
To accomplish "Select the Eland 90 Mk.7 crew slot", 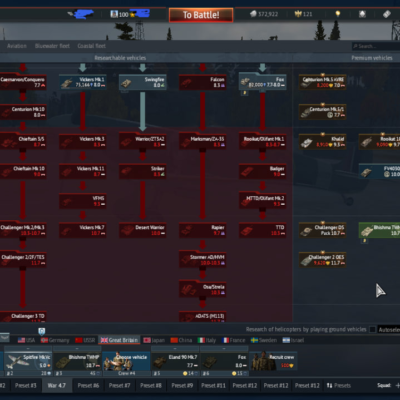I will click(x=175, y=361).
